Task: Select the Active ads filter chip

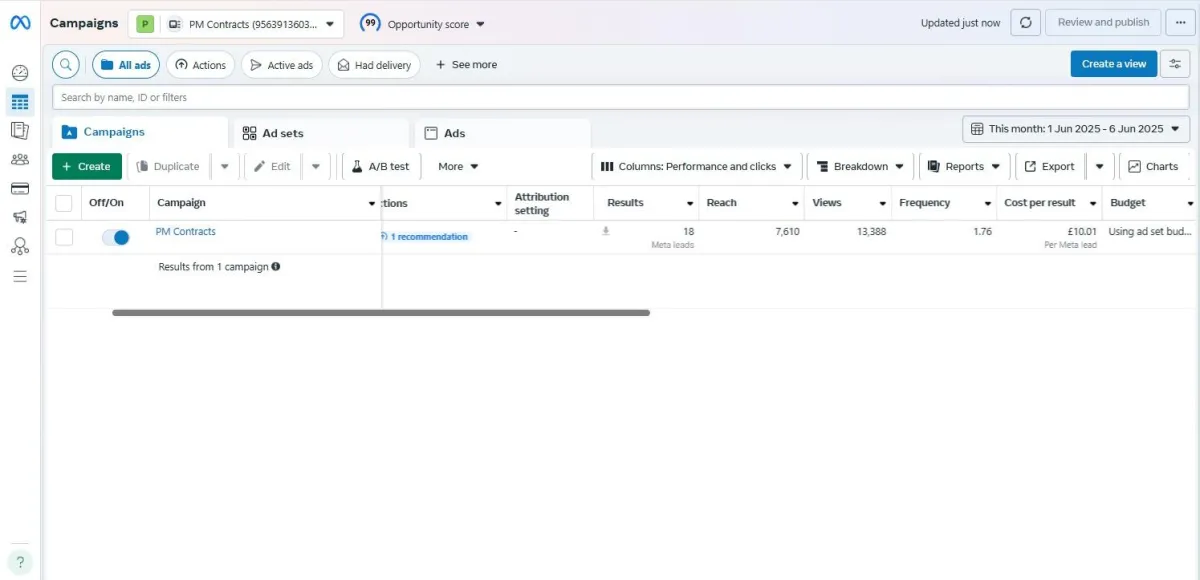Action: tap(282, 65)
